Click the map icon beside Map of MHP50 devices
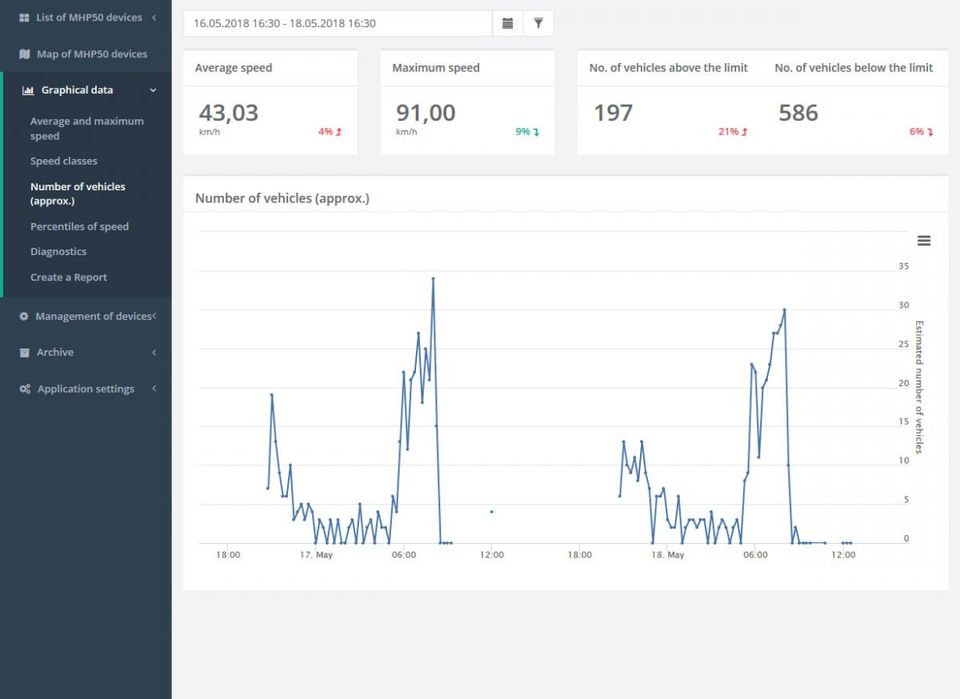 [25, 54]
